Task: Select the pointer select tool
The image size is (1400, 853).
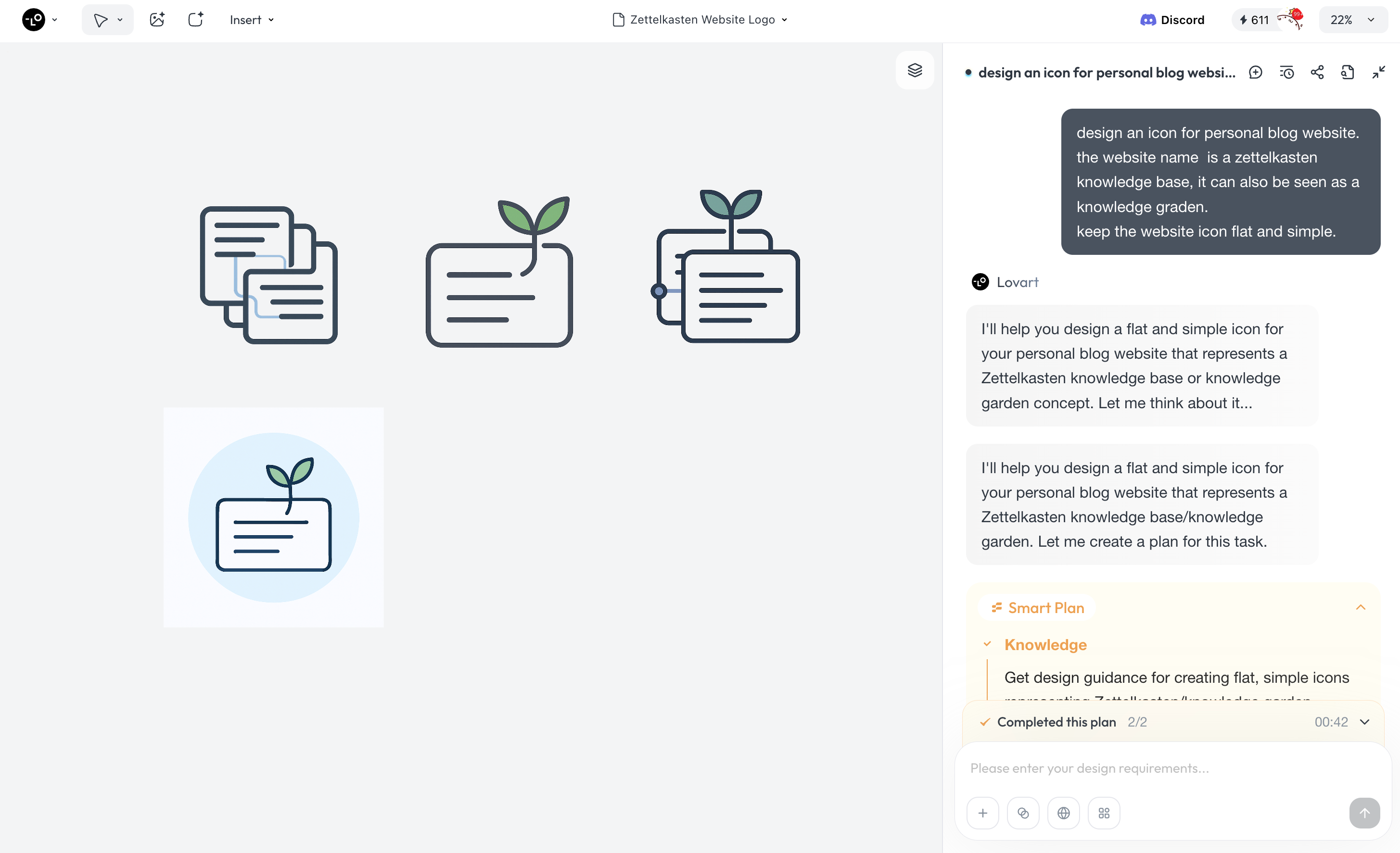Action: (x=101, y=20)
